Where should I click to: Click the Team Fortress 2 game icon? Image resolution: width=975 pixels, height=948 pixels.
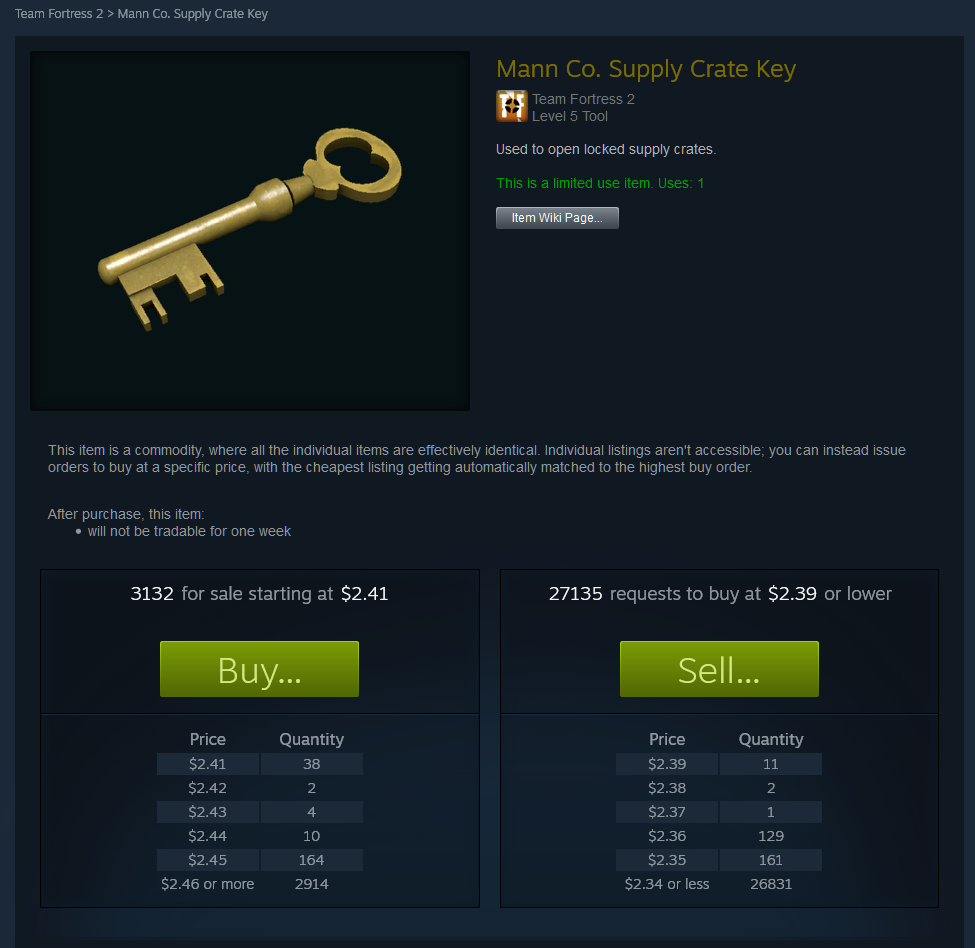pos(512,106)
